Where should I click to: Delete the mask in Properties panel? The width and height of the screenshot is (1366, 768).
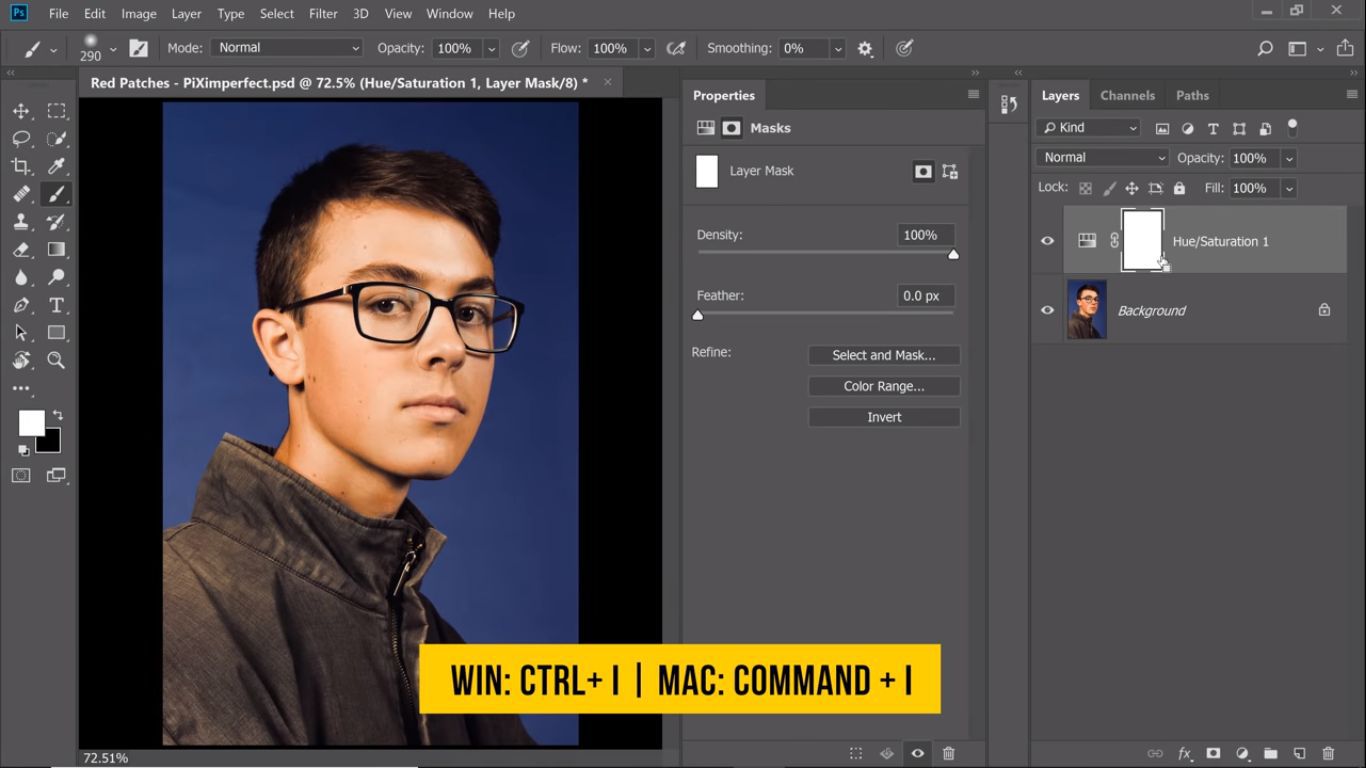coord(949,753)
